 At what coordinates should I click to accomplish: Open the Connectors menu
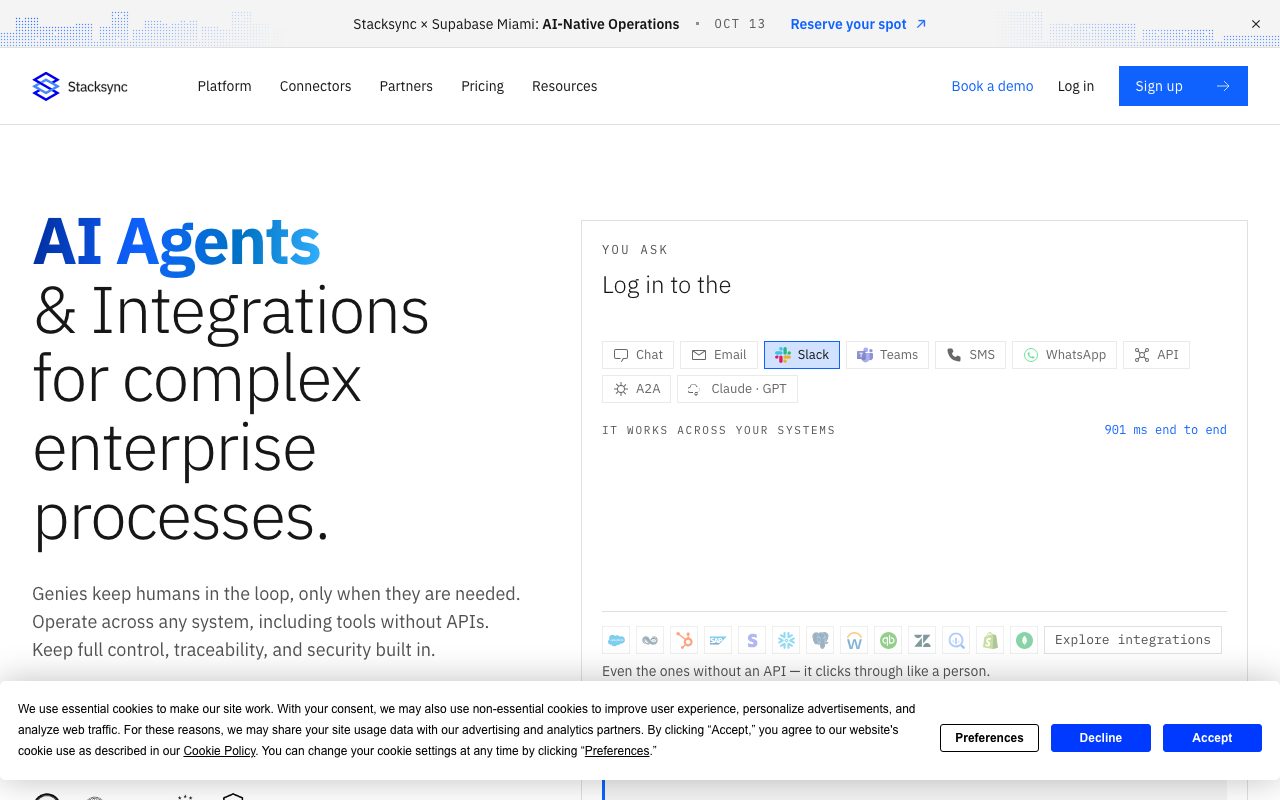point(316,86)
